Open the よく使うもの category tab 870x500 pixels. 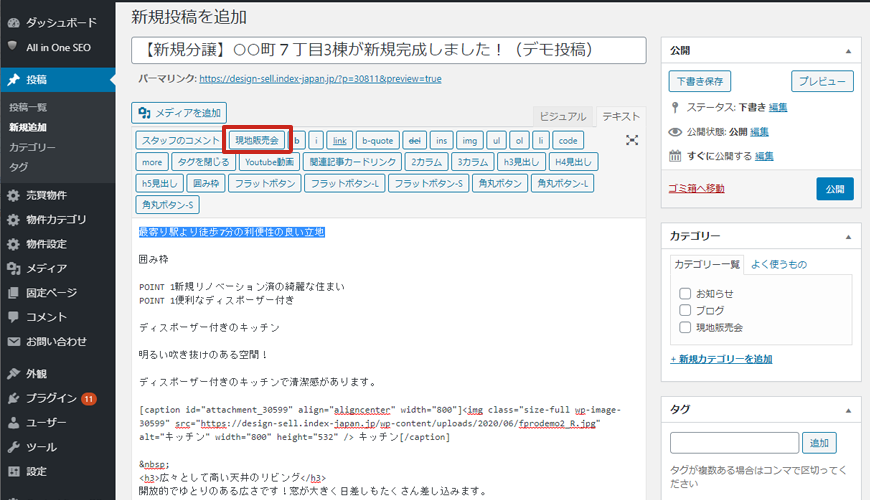click(778, 264)
